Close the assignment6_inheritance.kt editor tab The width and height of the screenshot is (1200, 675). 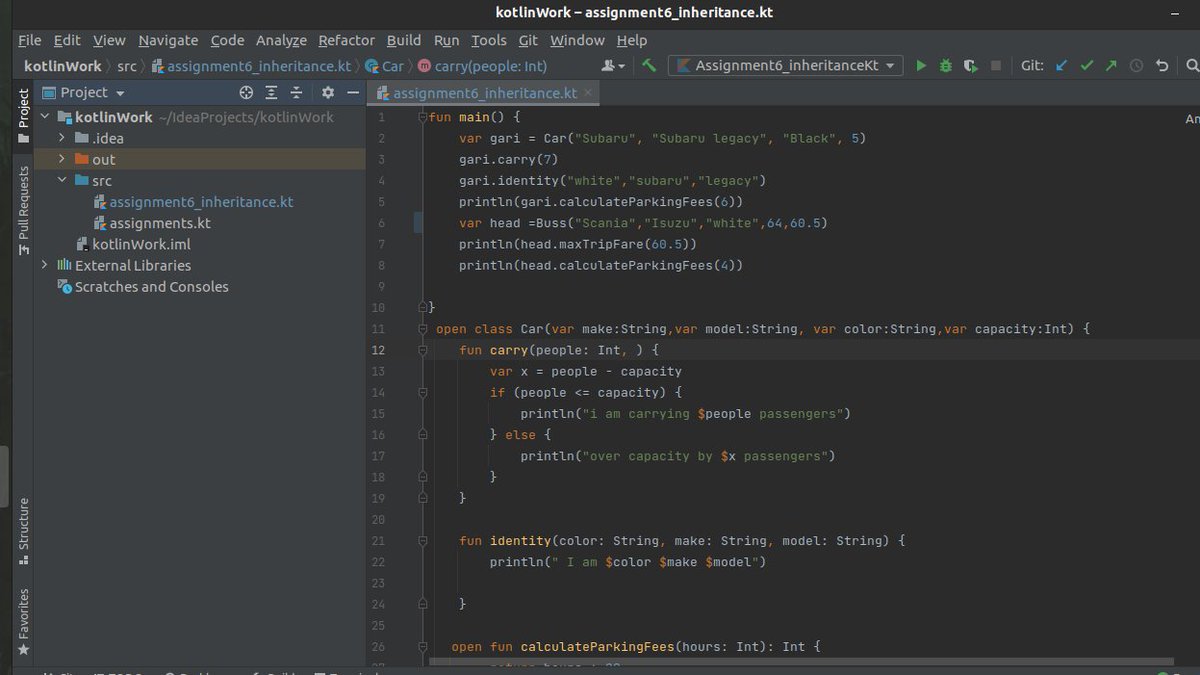tap(587, 90)
